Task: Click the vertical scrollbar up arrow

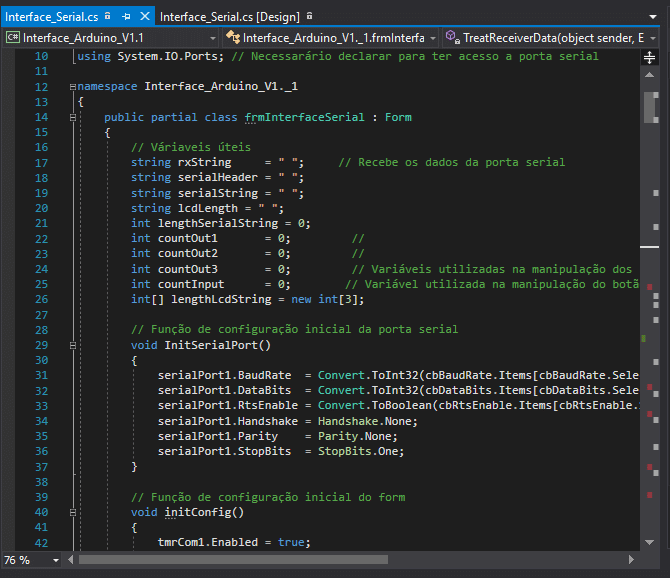Action: point(649,75)
